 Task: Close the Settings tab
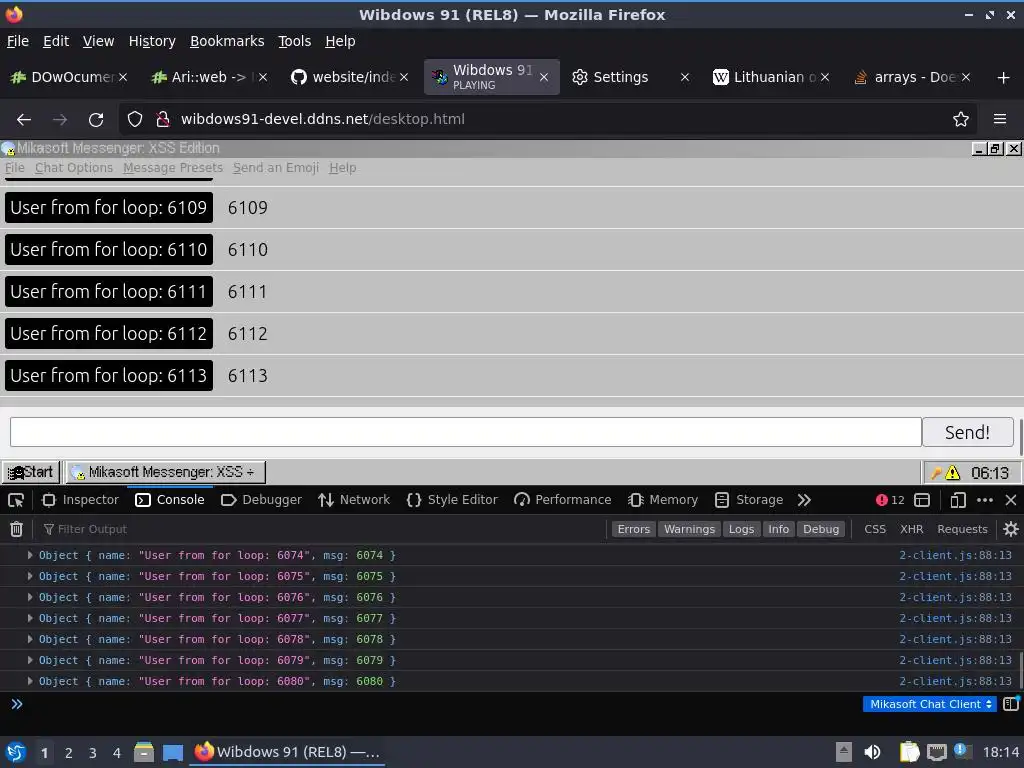685,77
